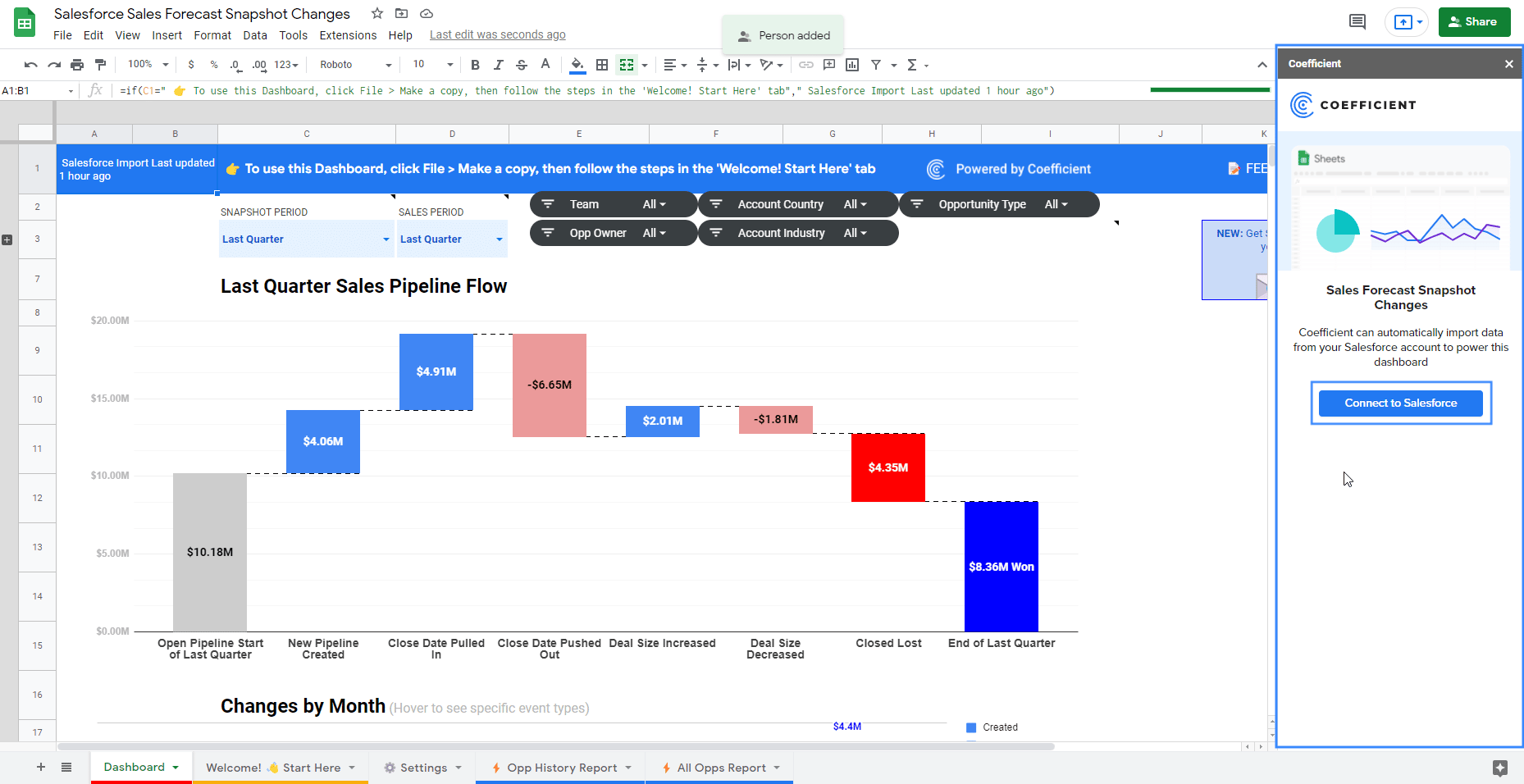Close the Coefficient sidebar

click(1508, 64)
